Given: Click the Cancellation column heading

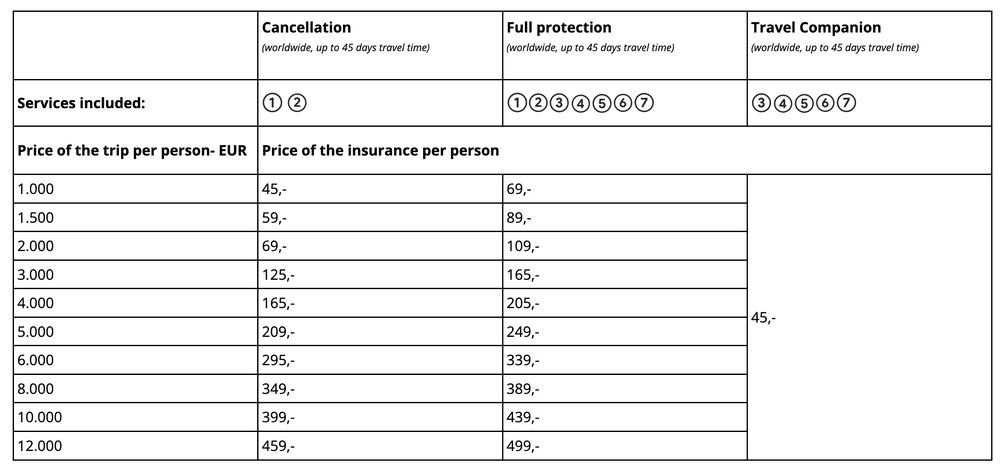Looking at the screenshot, I should pos(306,28).
